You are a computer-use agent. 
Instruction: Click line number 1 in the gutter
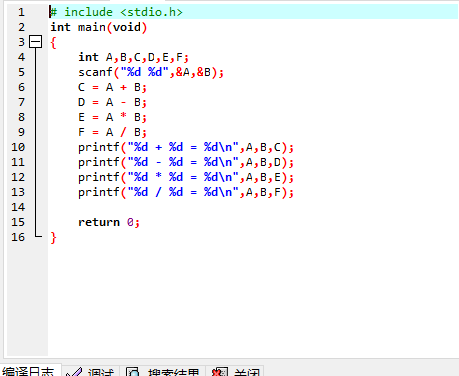[x=21, y=12]
